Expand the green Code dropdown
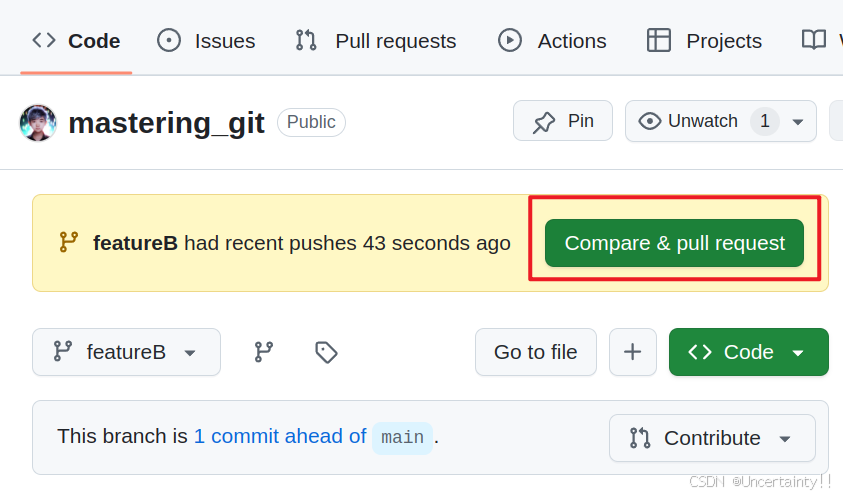 [x=748, y=352]
